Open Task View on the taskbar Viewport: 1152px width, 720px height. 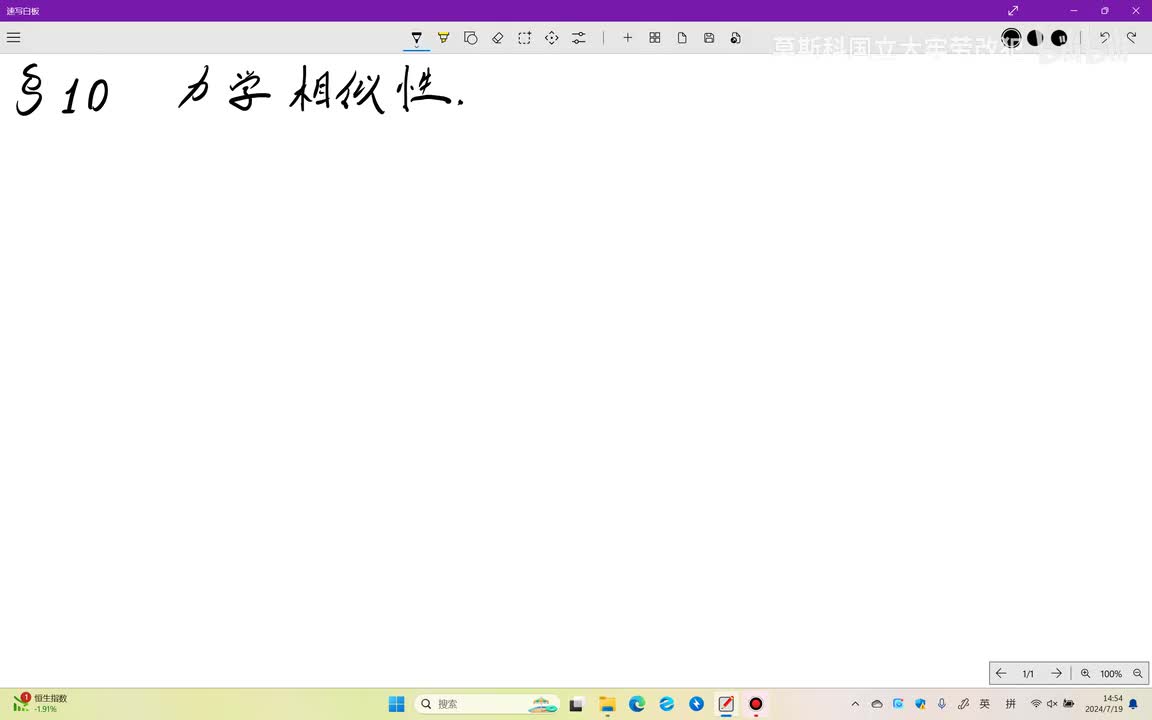click(x=577, y=704)
